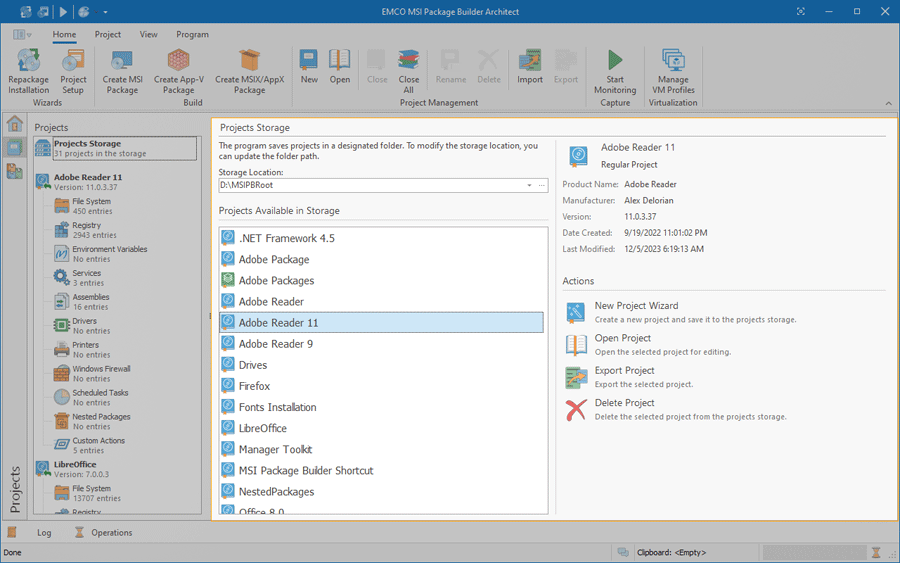900x563 pixels.
Task: Open the application menu button left of Home
Action: pyautogui.click(x=22, y=34)
